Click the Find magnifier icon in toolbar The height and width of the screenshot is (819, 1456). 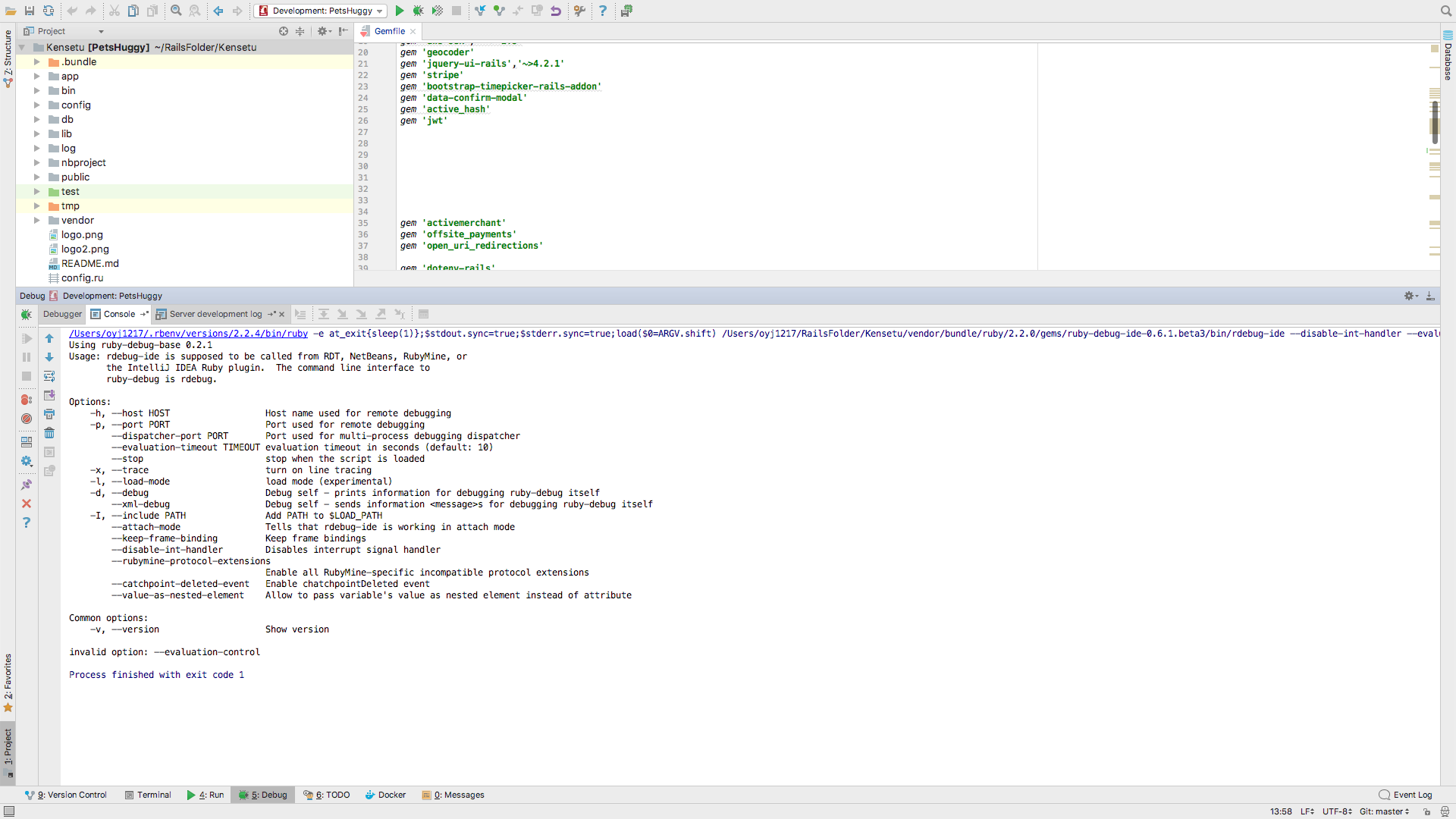coord(176,11)
